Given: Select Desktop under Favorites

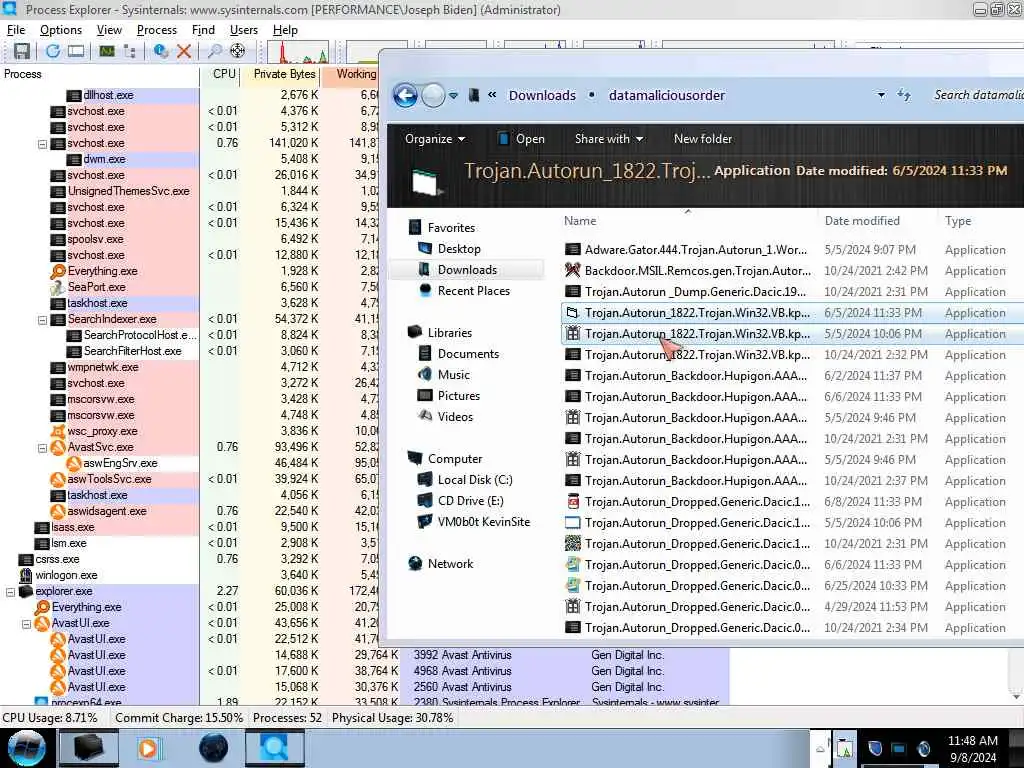Looking at the screenshot, I should [x=459, y=249].
